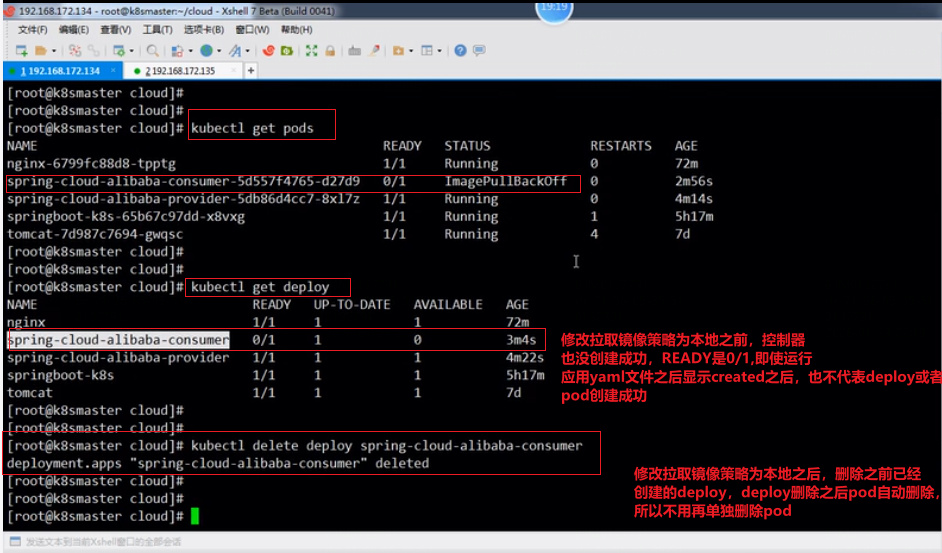Screen dimensions: 942x553
Task: Launch Xftp via the red swirl icon
Action: click(269, 50)
